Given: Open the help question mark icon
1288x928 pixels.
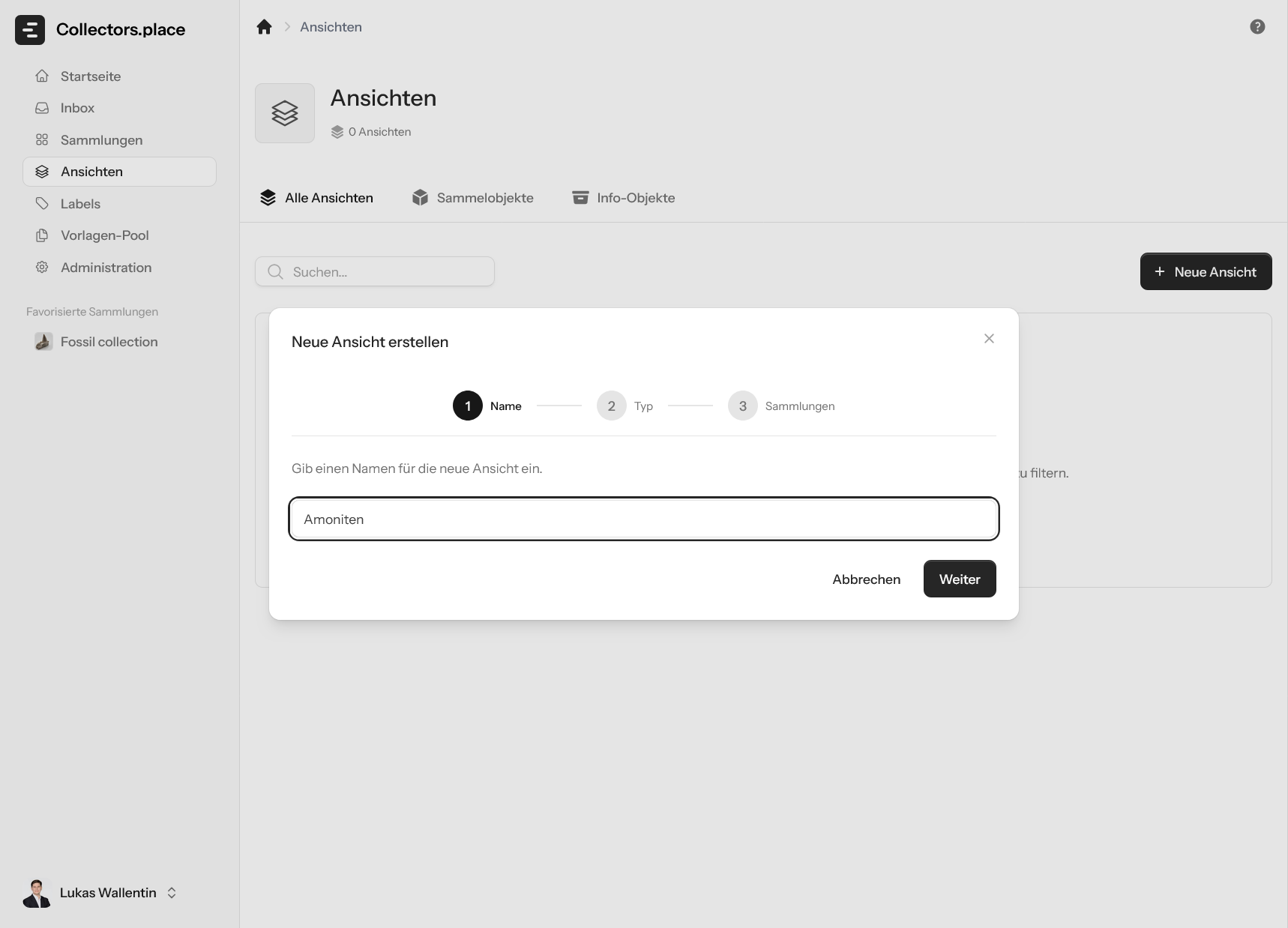Looking at the screenshot, I should pos(1257,27).
